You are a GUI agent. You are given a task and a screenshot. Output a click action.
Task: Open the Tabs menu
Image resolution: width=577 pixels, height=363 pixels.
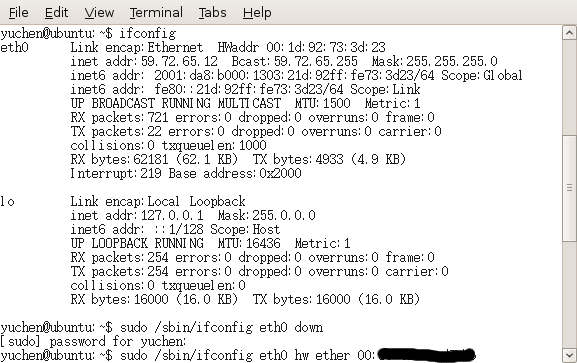(212, 13)
